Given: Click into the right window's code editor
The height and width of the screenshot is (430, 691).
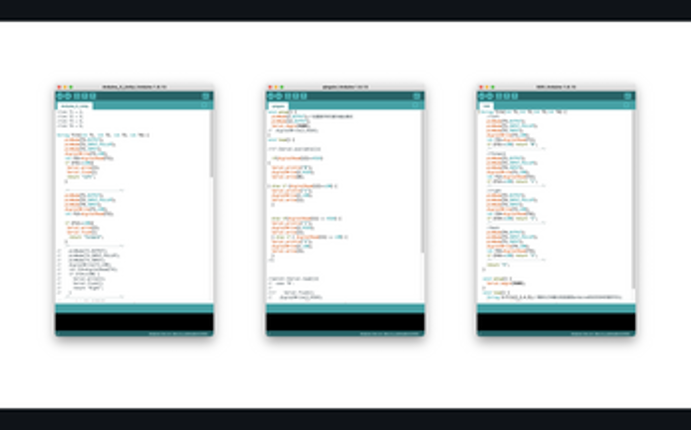Looking at the screenshot, I should [x=554, y=206].
